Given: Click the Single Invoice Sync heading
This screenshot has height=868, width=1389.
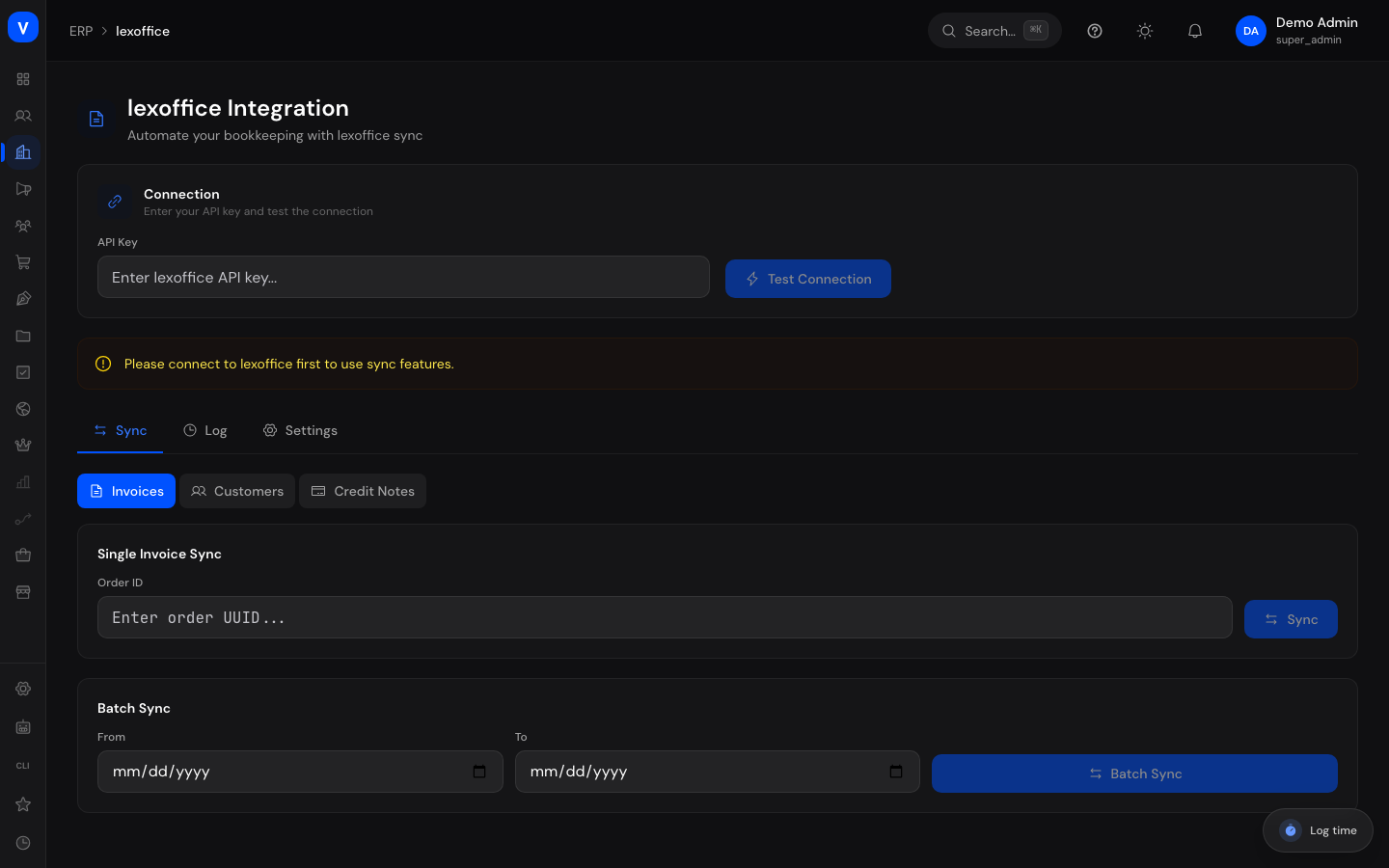Looking at the screenshot, I should [159, 554].
